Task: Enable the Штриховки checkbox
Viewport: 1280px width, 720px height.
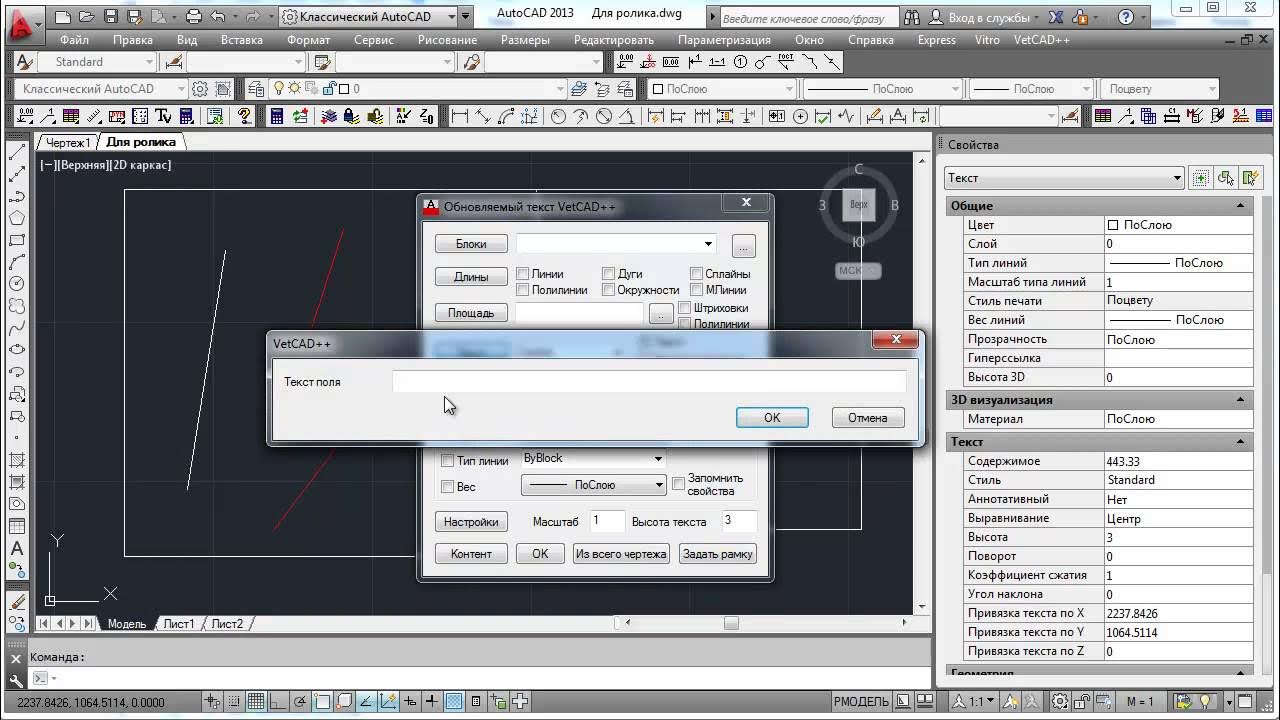Action: pos(685,307)
